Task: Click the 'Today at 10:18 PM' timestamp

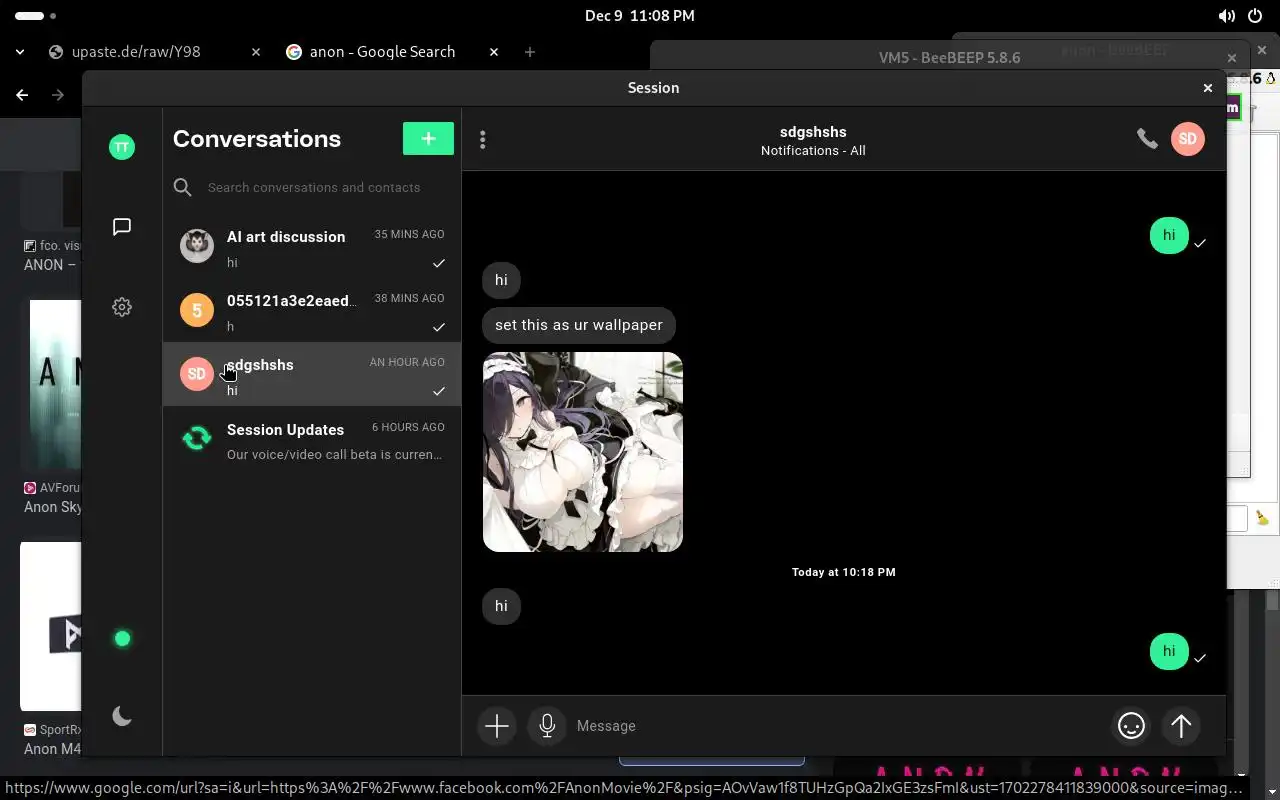Action: (844, 572)
